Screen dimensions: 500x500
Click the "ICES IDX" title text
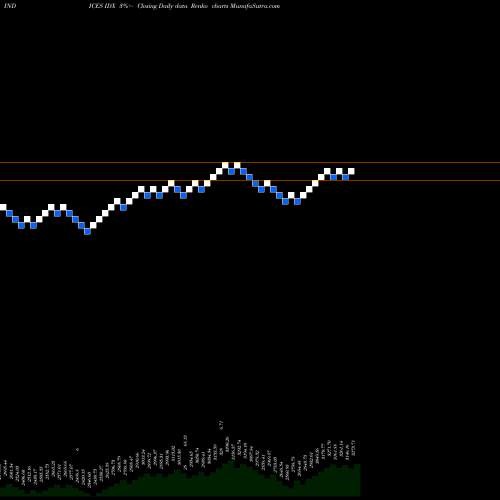[102, 6]
